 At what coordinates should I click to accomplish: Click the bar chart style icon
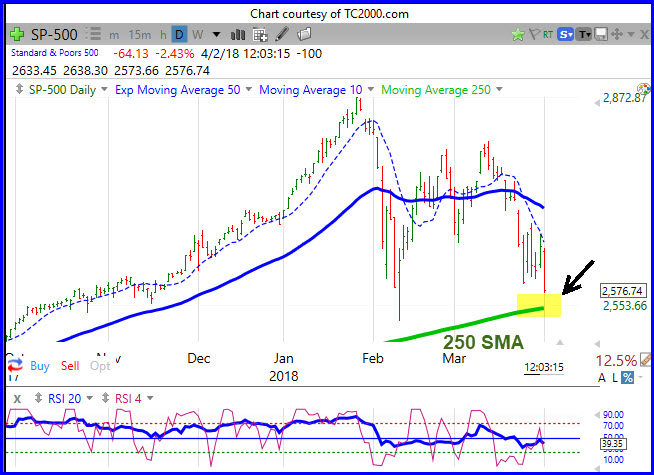pyautogui.click(x=238, y=35)
